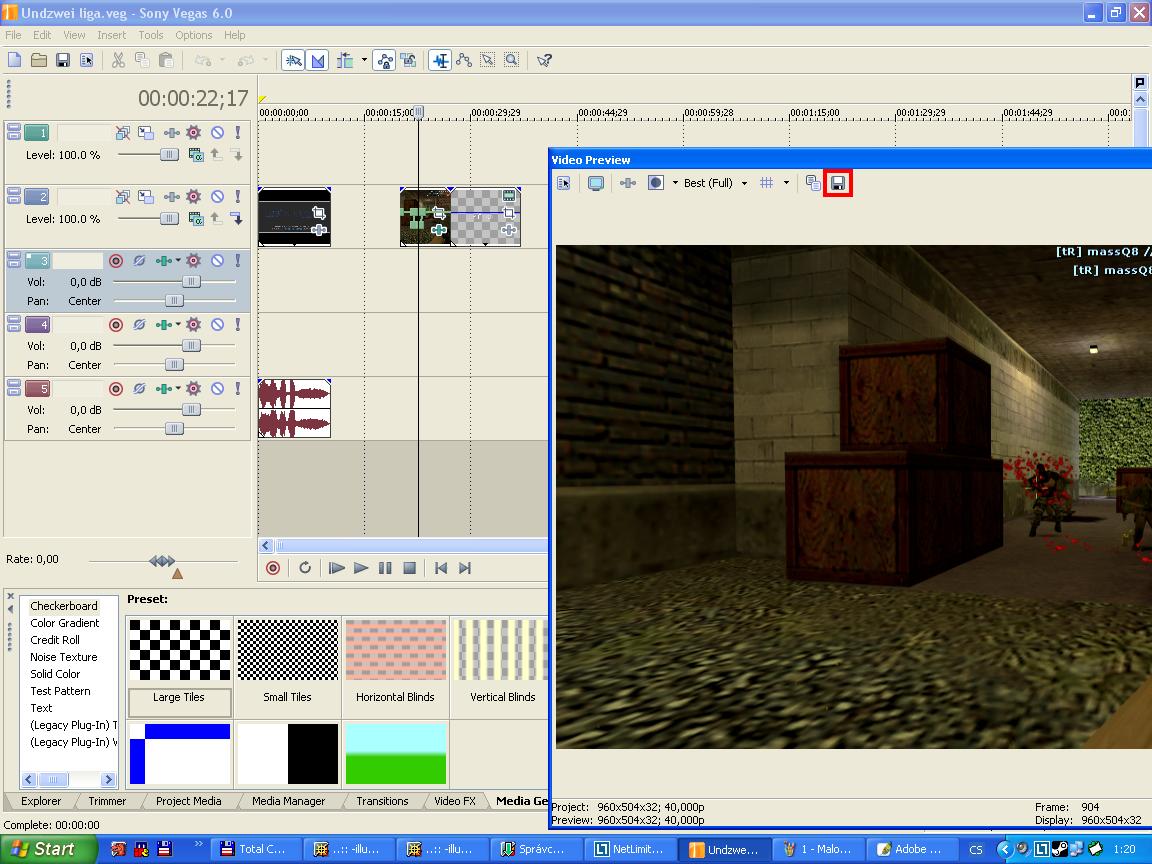Open the File menu
Viewport: 1152px width, 864px height.
click(x=13, y=35)
